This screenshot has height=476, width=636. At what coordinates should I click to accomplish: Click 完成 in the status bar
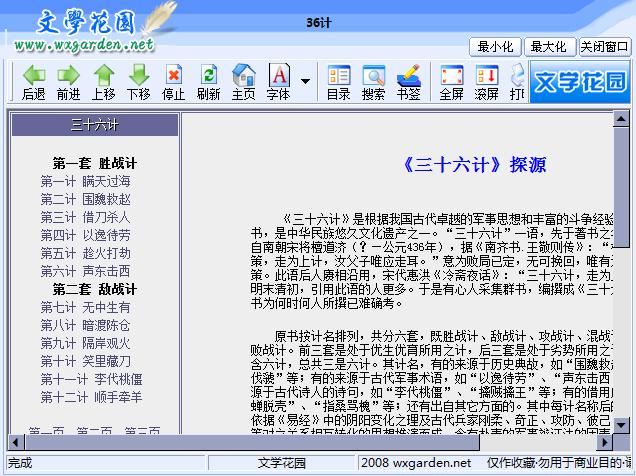(x=20, y=463)
